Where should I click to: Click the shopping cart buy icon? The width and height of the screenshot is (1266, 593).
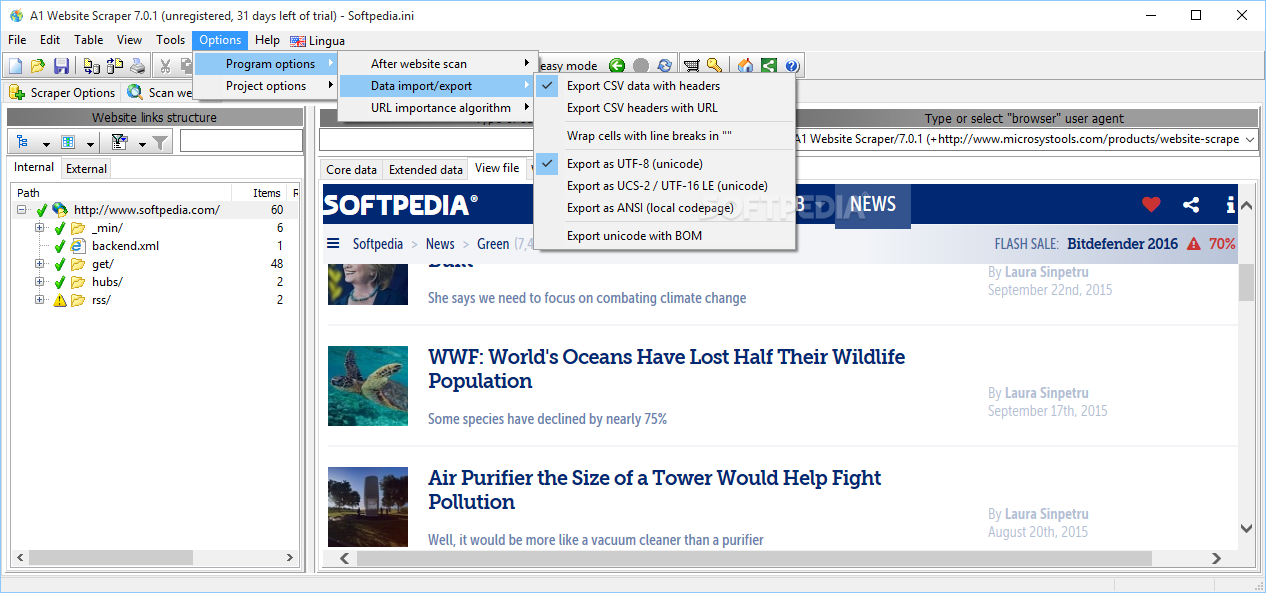coord(691,66)
